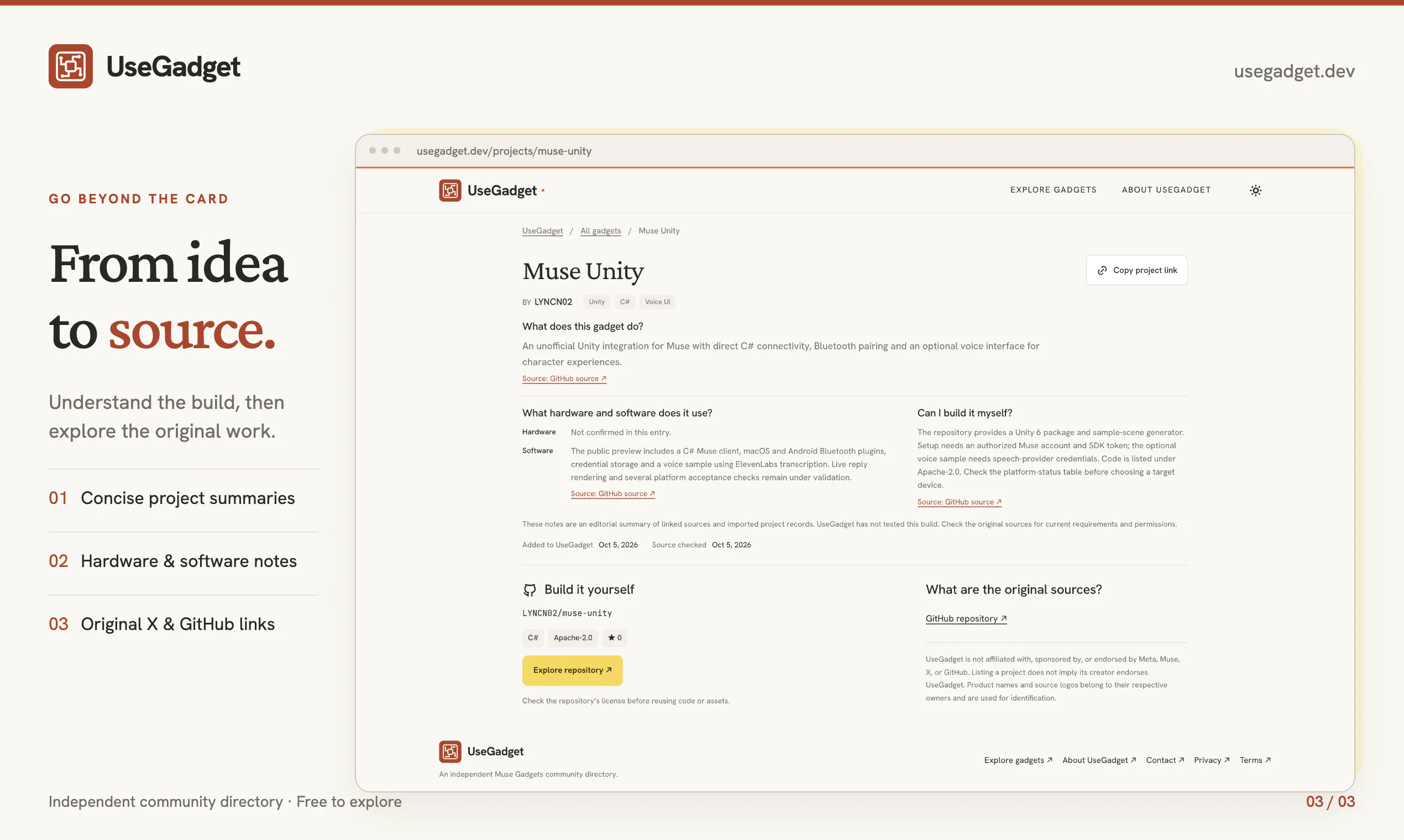This screenshot has width=1404, height=840.
Task: Click the Apache-2.0 license badge
Action: tap(572, 637)
